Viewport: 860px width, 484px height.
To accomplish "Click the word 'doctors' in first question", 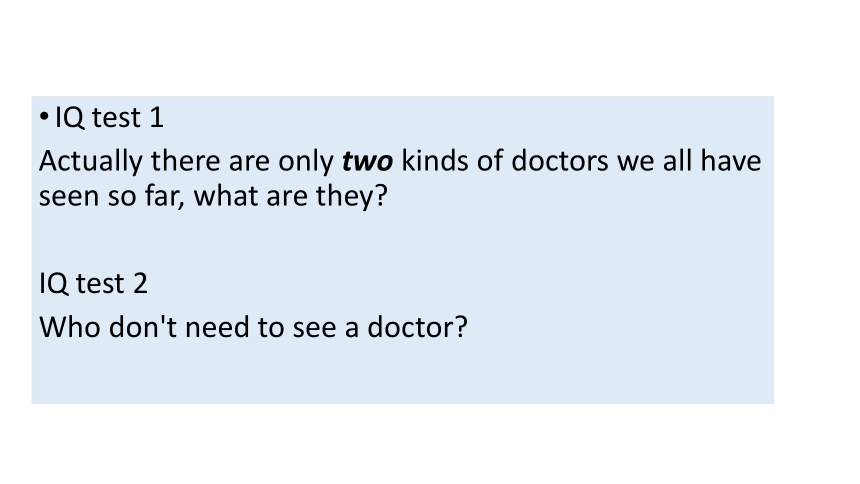I will 559,161.
